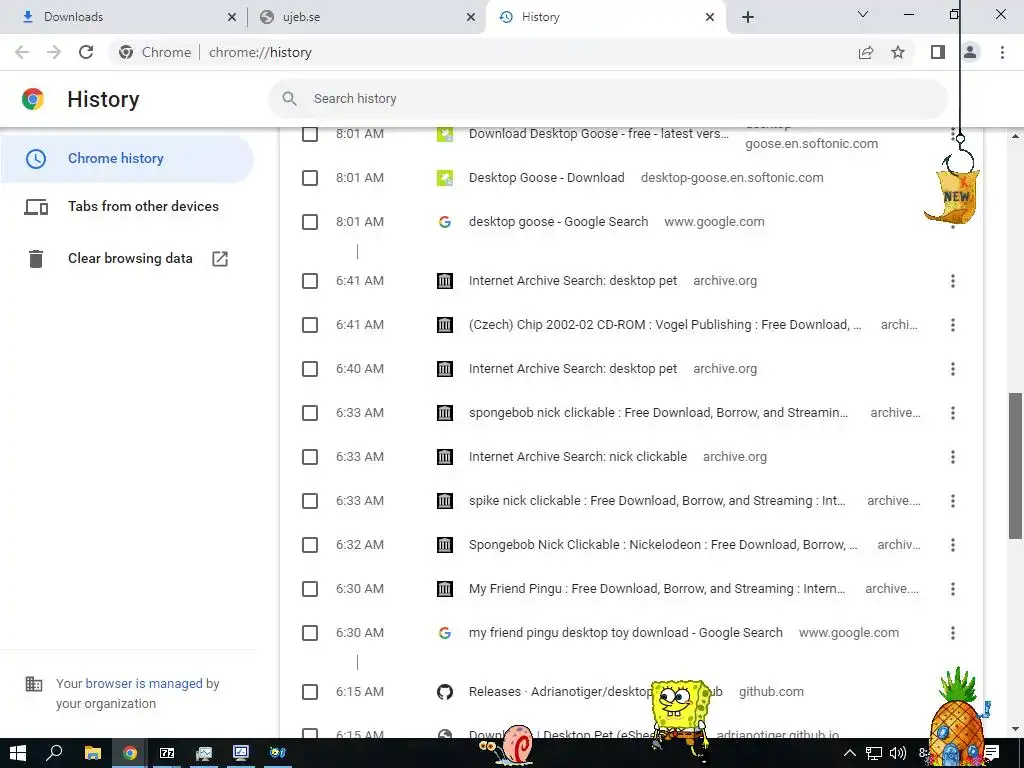
Task: Open more actions for Internet Archive Search: nick clickable
Action: tap(953, 457)
